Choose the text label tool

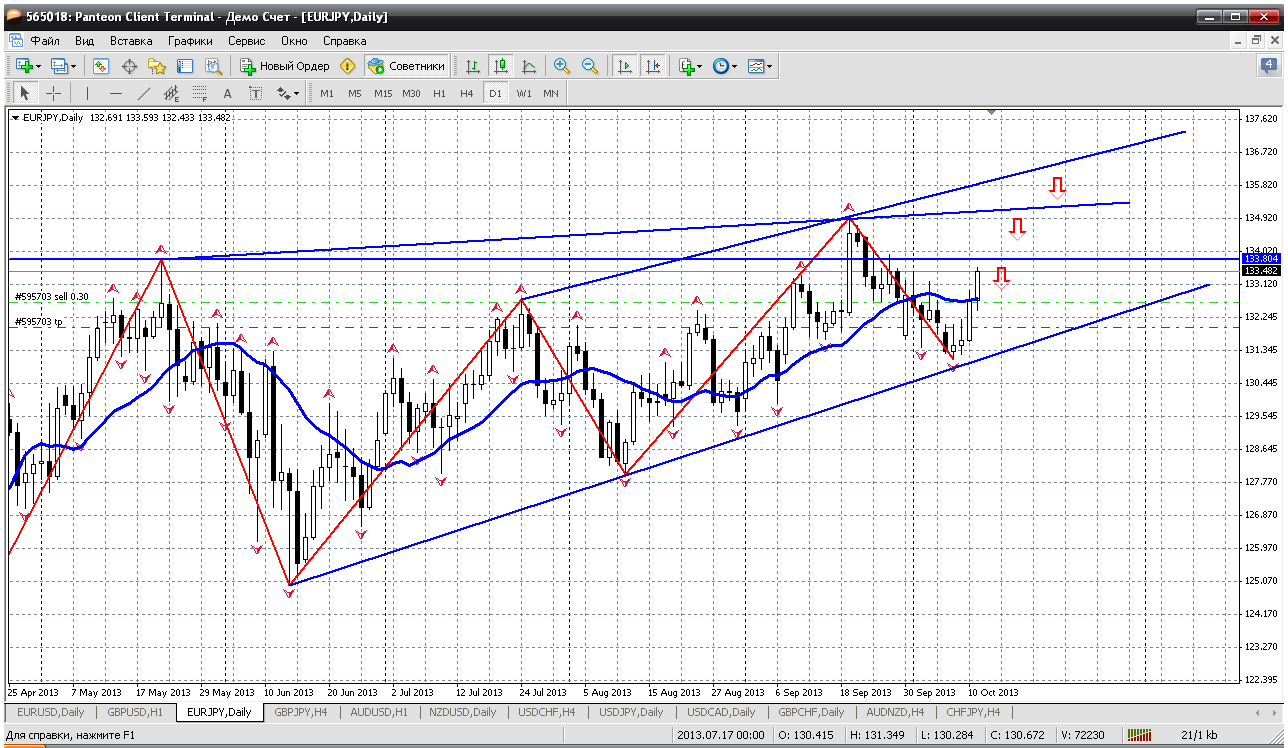click(256, 93)
